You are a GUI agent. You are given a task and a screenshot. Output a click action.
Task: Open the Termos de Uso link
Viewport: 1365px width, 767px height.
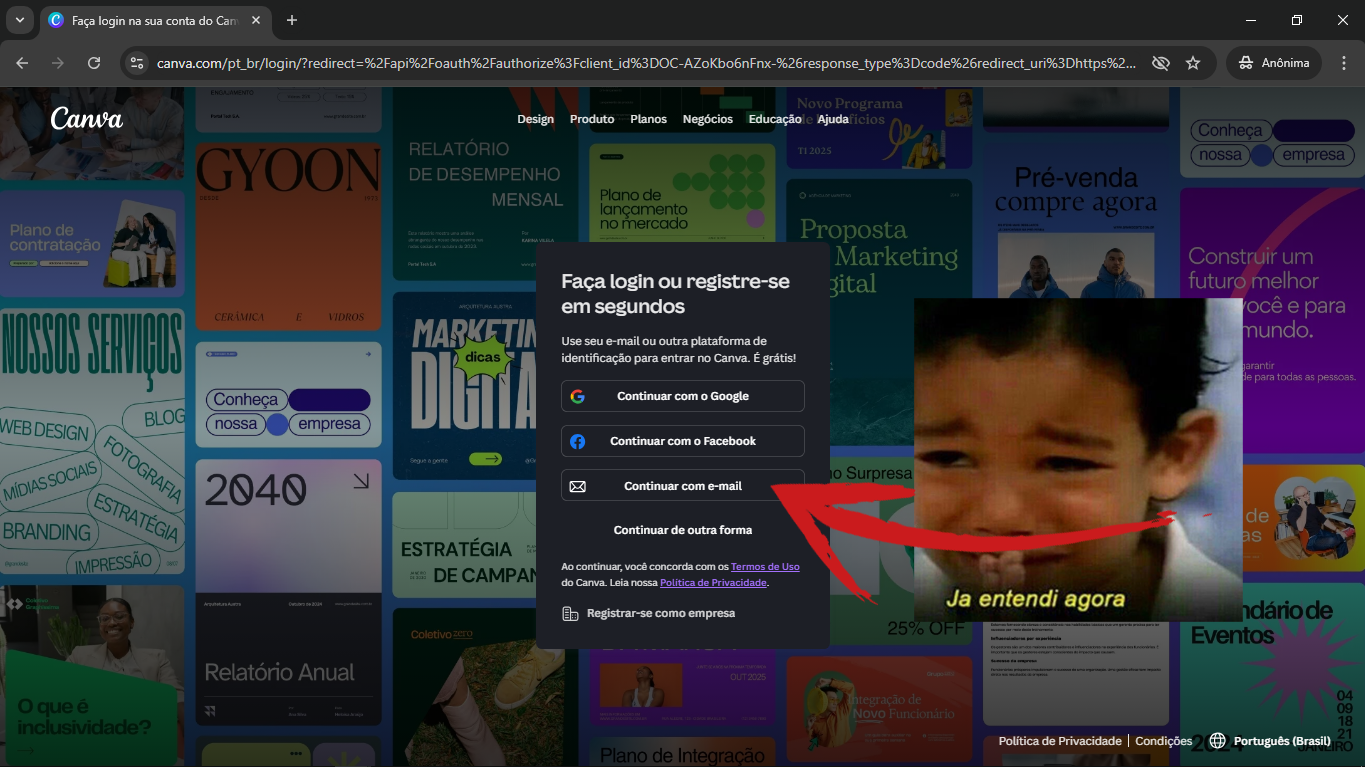tap(765, 567)
